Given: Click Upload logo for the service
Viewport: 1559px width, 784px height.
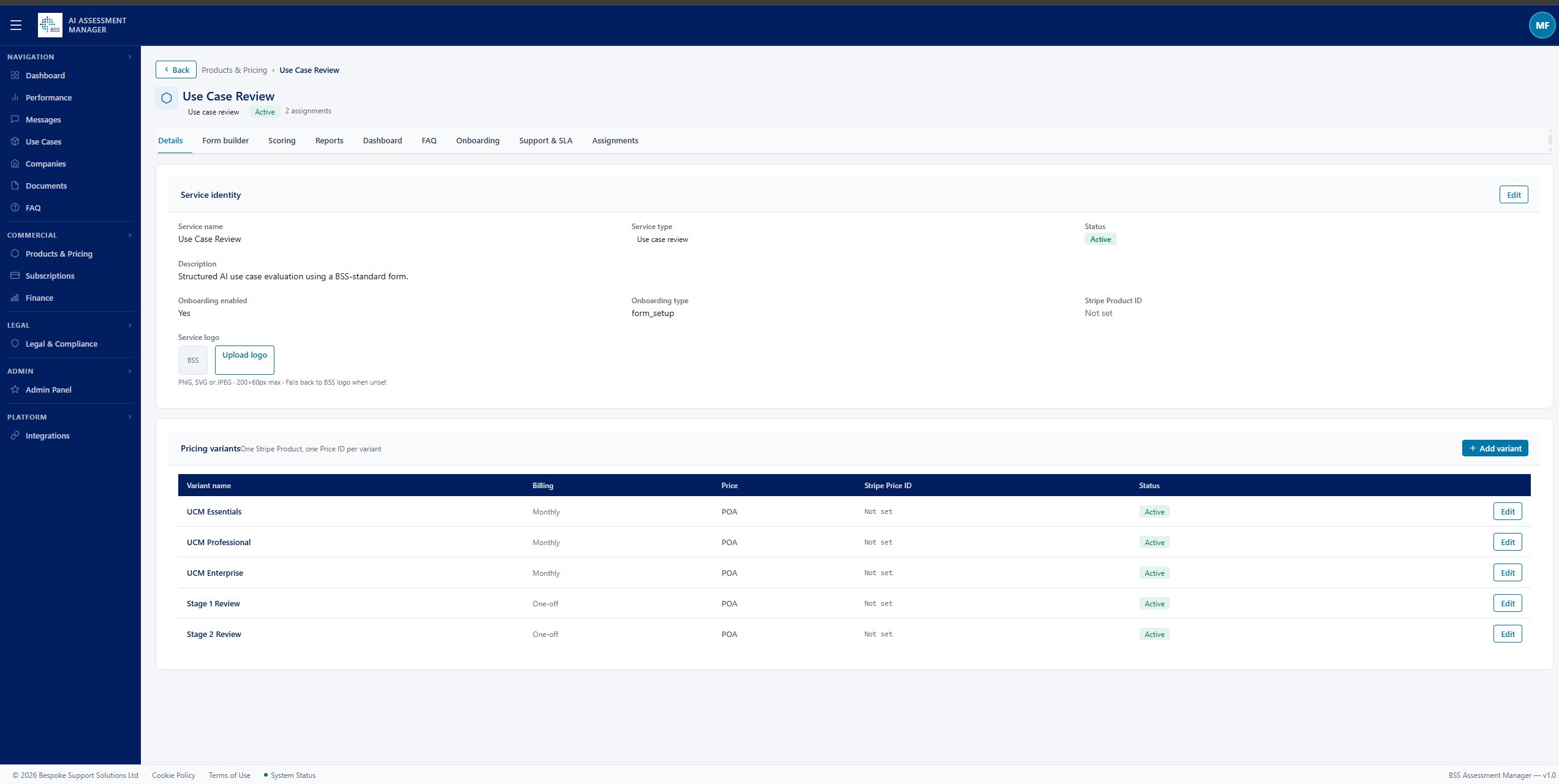Looking at the screenshot, I should click(244, 360).
